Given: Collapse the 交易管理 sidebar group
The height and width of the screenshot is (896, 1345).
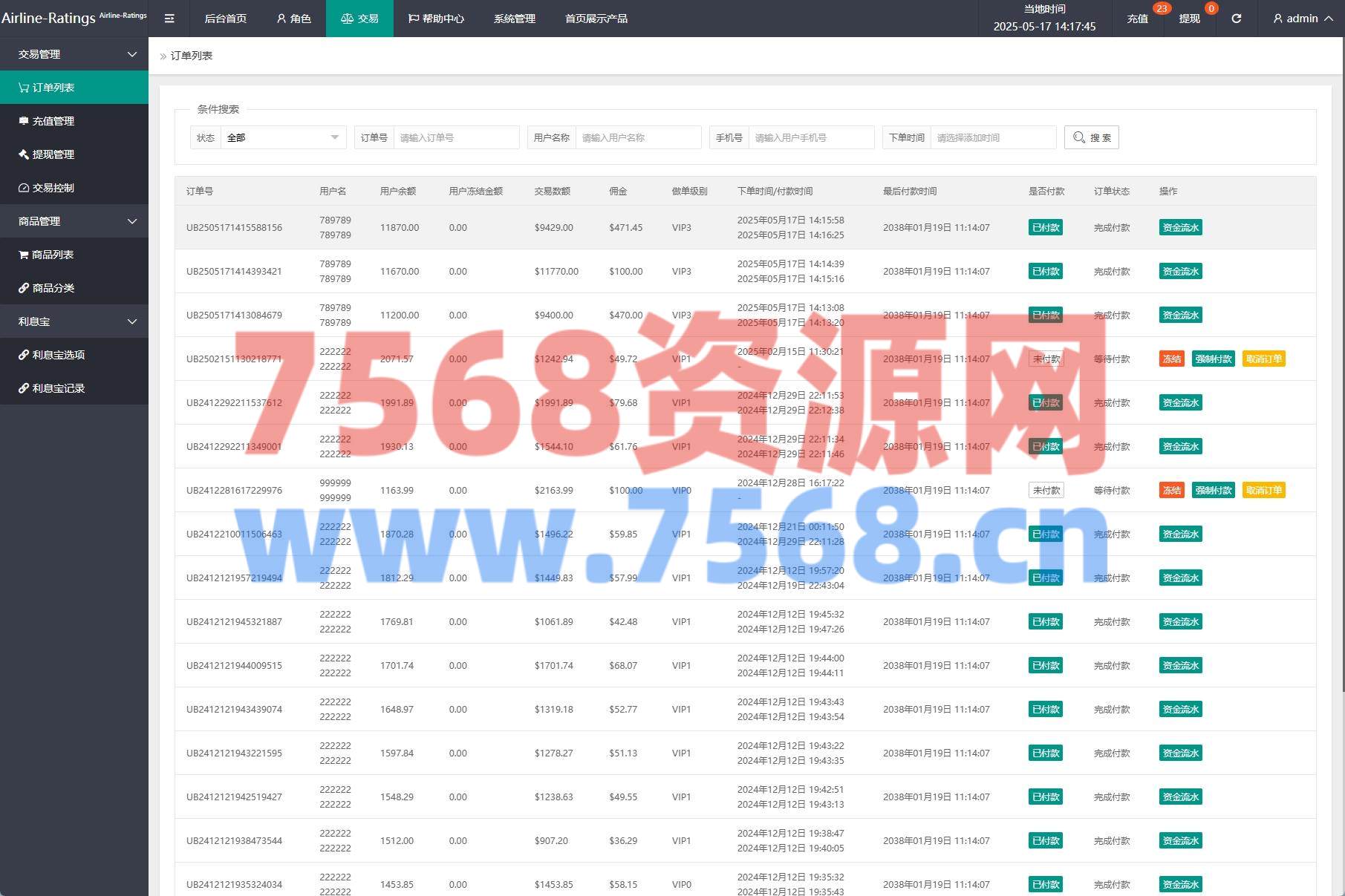Looking at the screenshot, I should pyautogui.click(x=74, y=54).
